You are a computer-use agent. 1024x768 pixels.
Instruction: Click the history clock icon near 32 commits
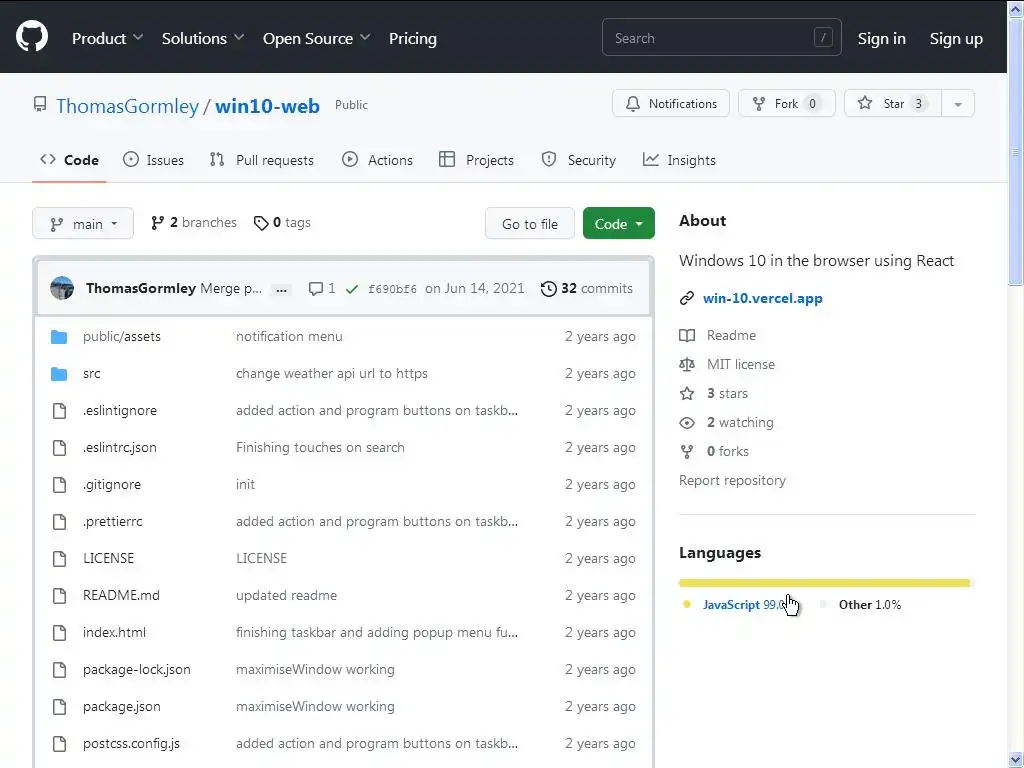pos(549,289)
